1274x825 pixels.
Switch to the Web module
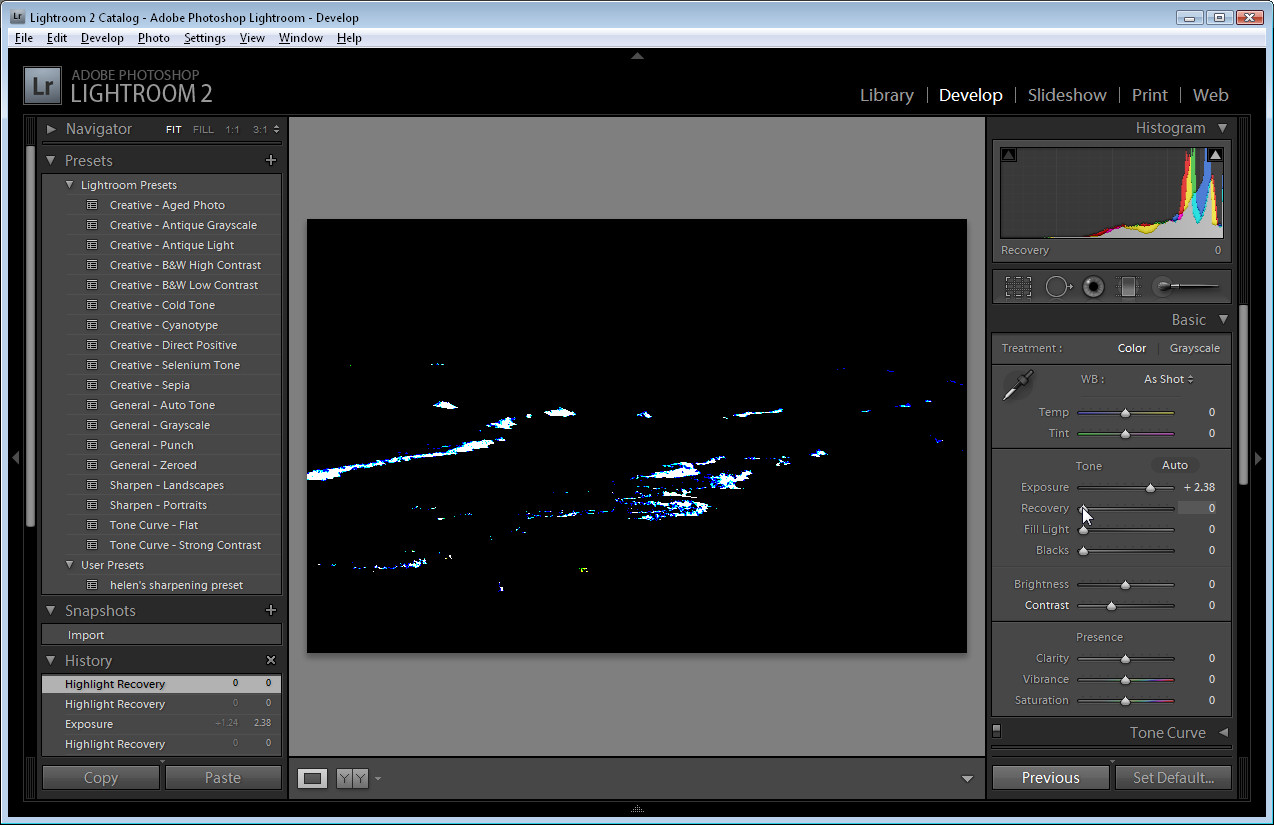(1210, 95)
